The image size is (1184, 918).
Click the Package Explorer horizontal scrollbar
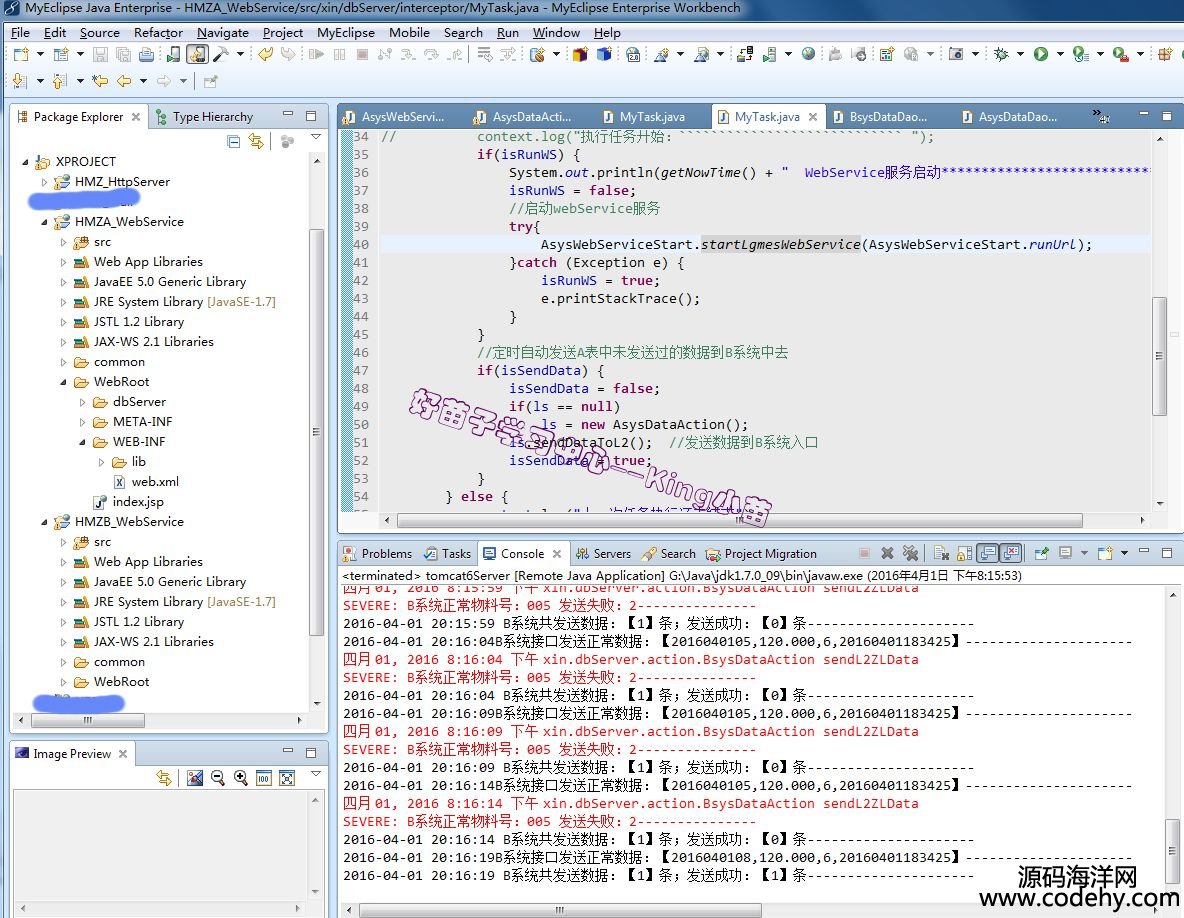(x=88, y=720)
